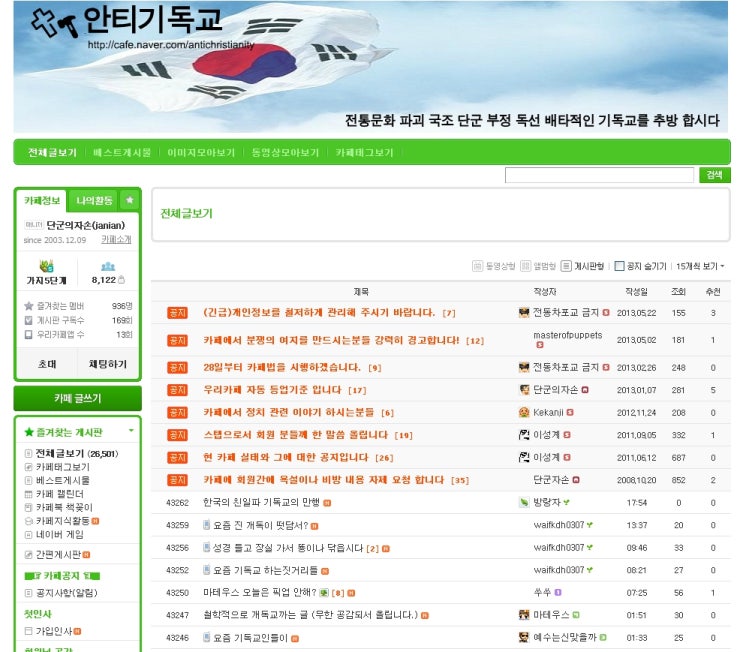Select board view (게시판형) icon

(x=567, y=266)
